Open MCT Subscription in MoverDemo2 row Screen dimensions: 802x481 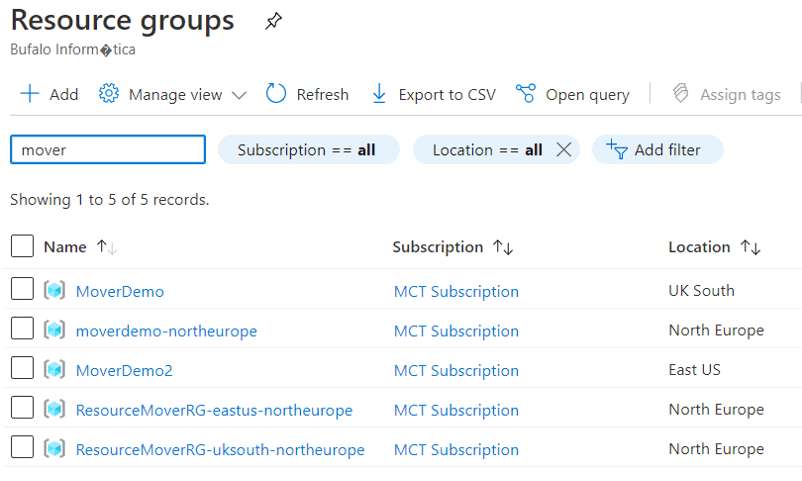(456, 370)
